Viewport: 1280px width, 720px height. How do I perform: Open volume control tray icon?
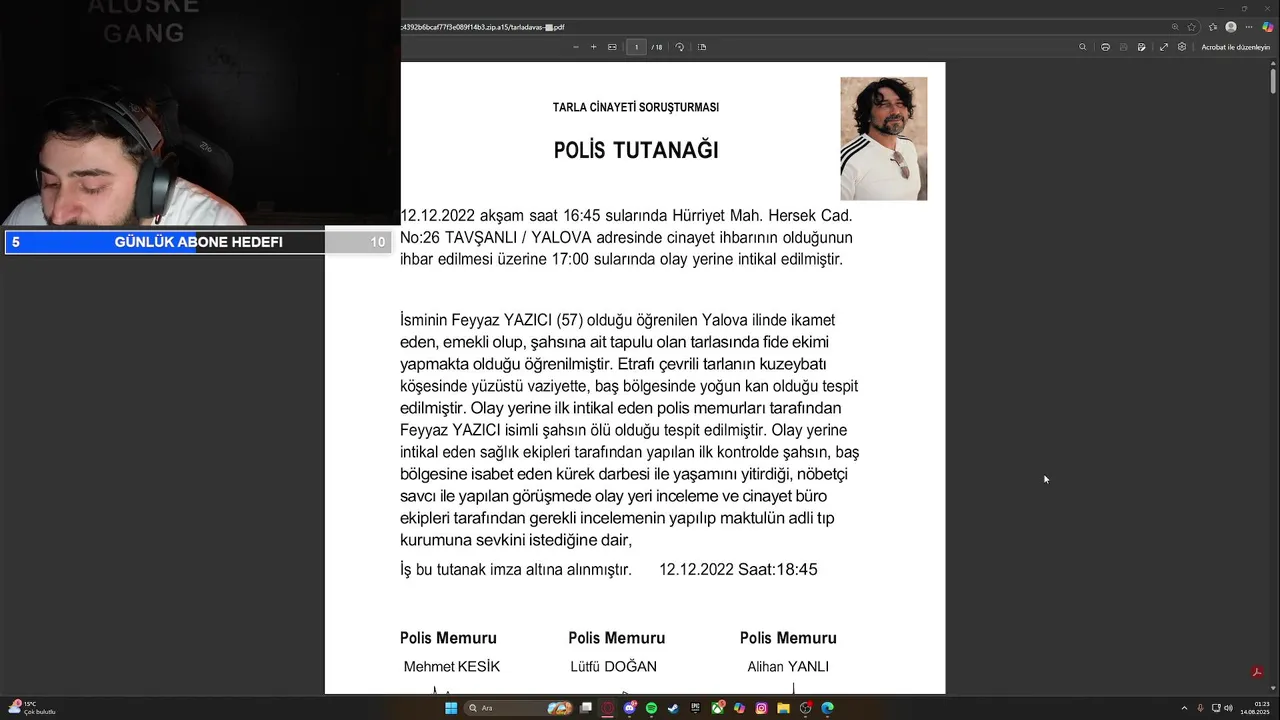pos(1228,708)
